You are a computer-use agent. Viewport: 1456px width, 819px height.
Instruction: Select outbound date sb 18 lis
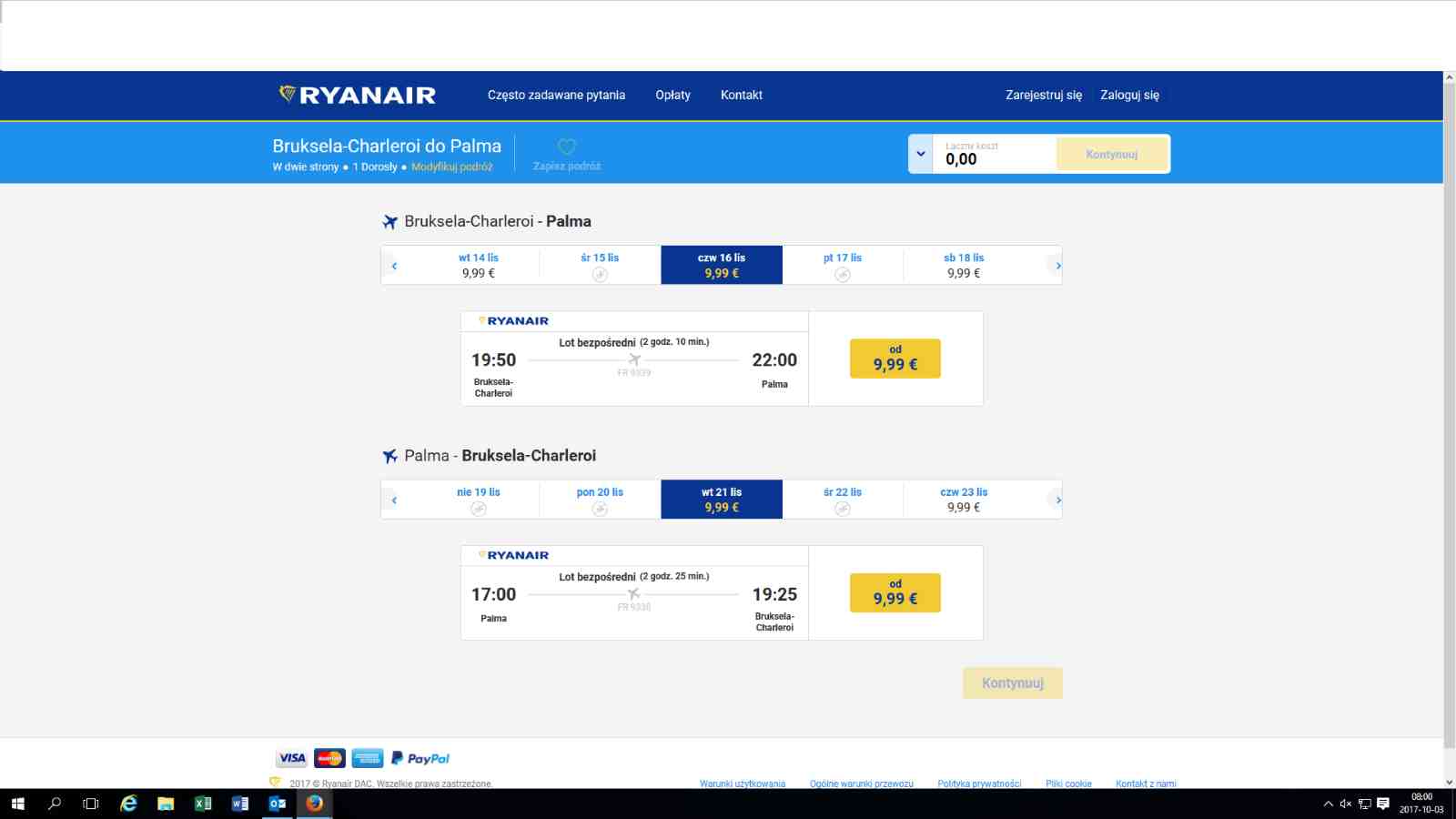(x=964, y=265)
